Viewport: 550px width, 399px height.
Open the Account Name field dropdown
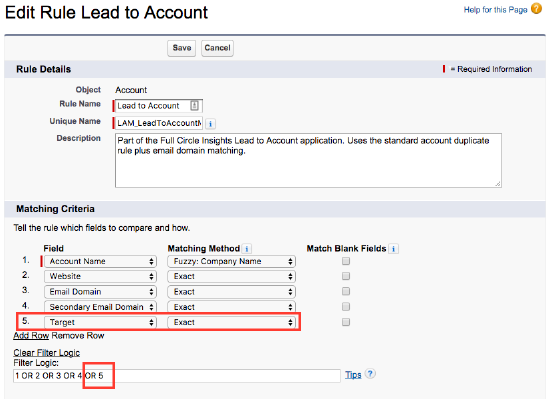(x=100, y=261)
